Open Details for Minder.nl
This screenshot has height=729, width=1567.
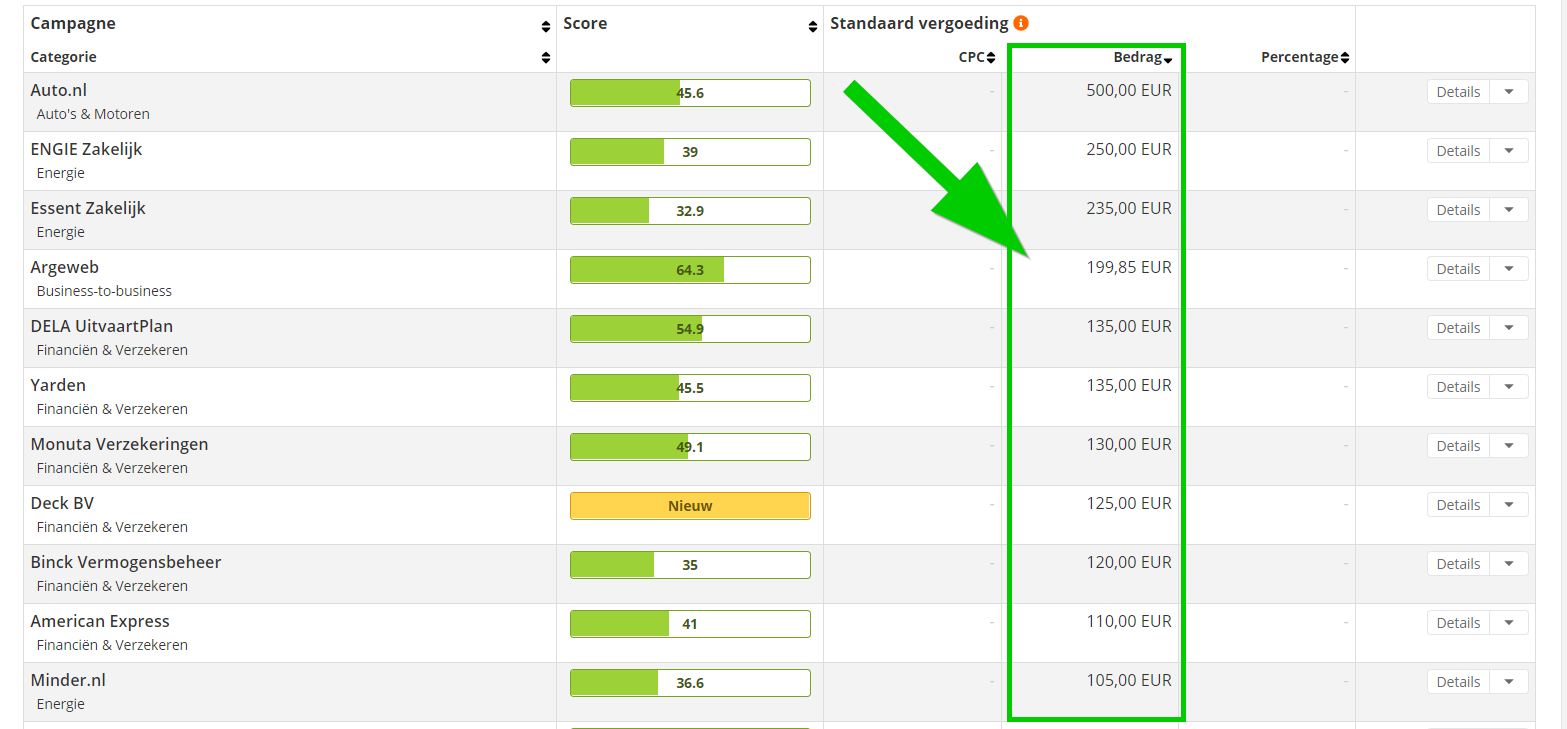pyautogui.click(x=1458, y=682)
